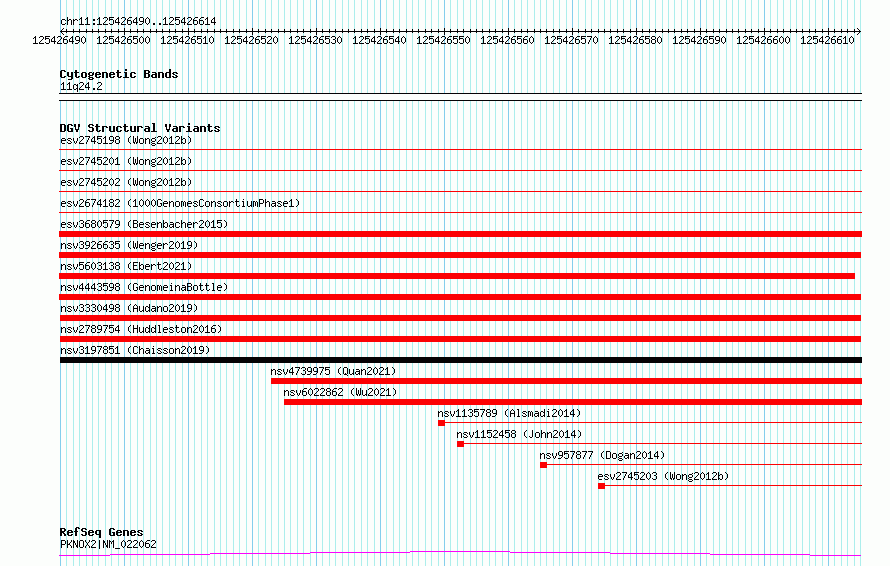Select variant nsv5603138 (Ebert2021) label
890x566 pixels.
(x=126, y=266)
